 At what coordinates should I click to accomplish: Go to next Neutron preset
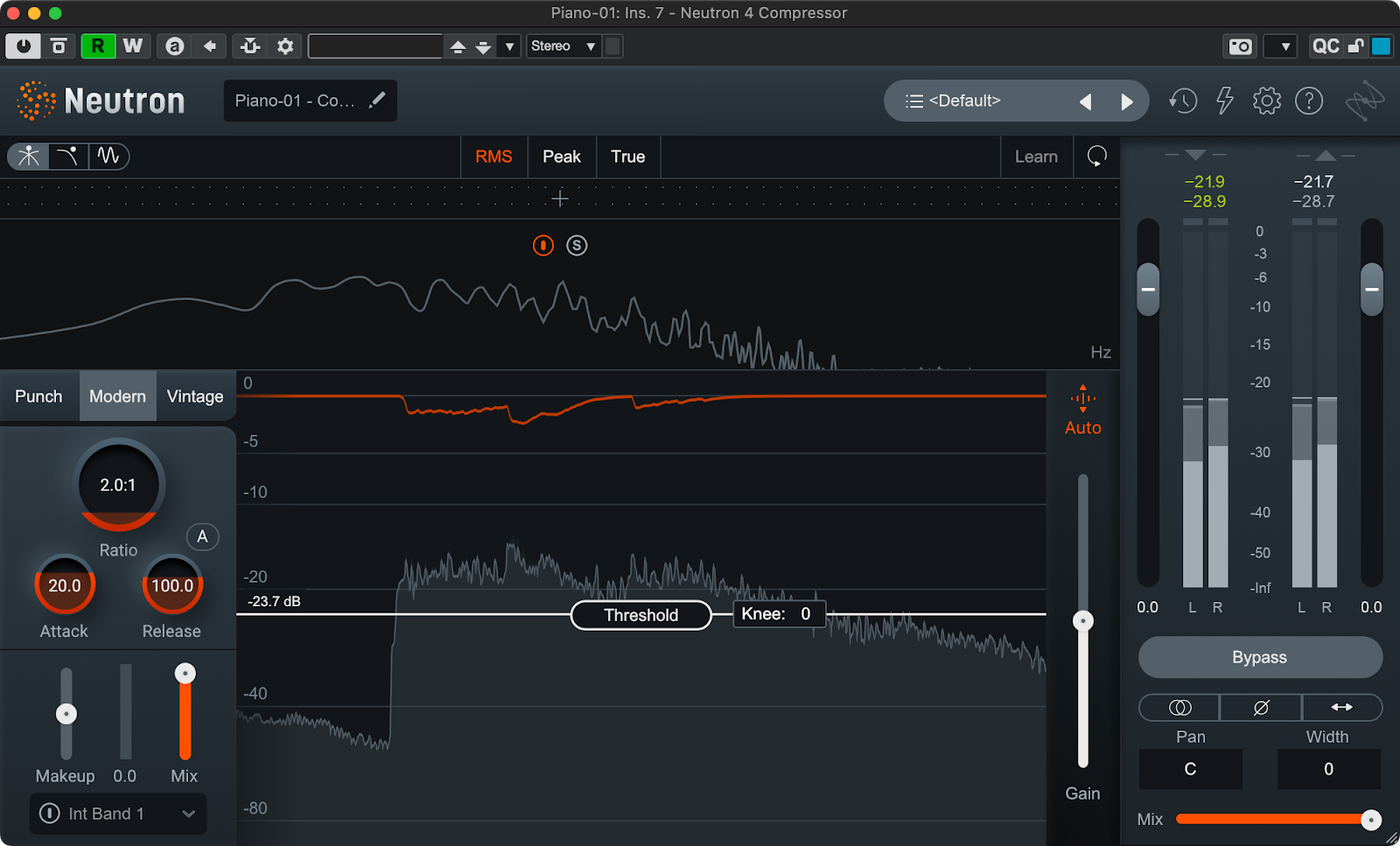coord(1127,101)
